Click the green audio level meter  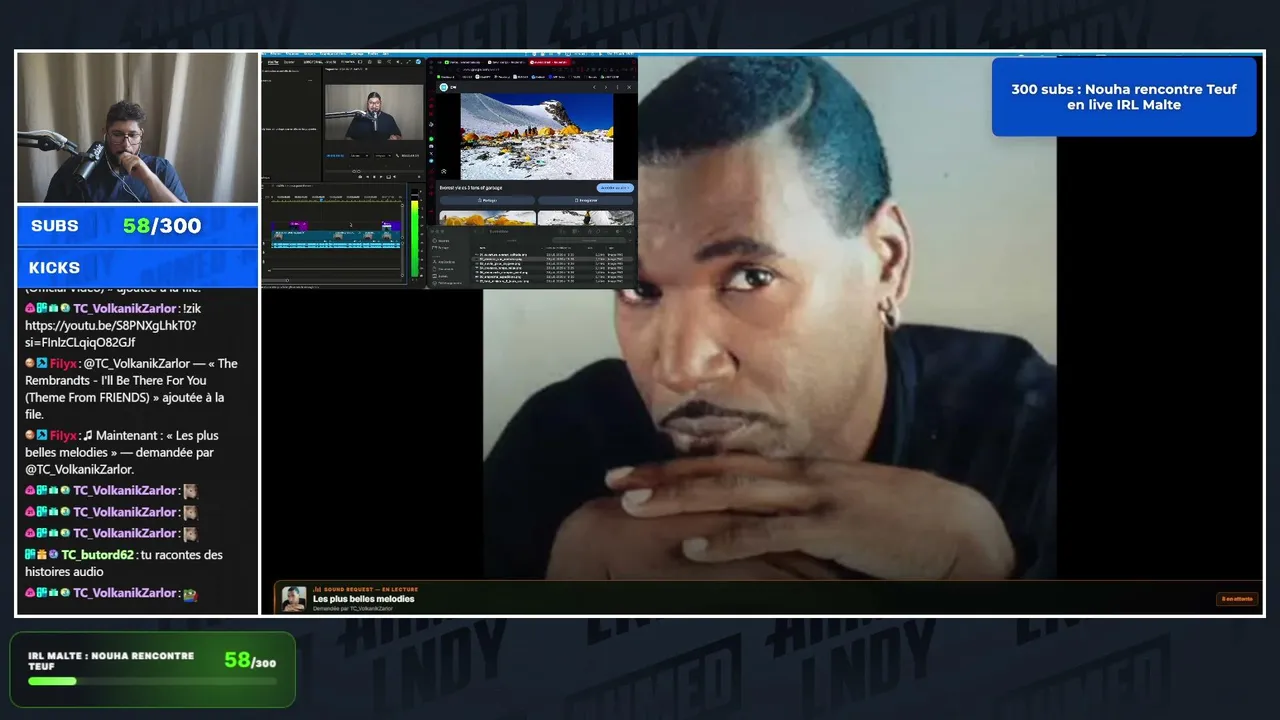(x=415, y=238)
